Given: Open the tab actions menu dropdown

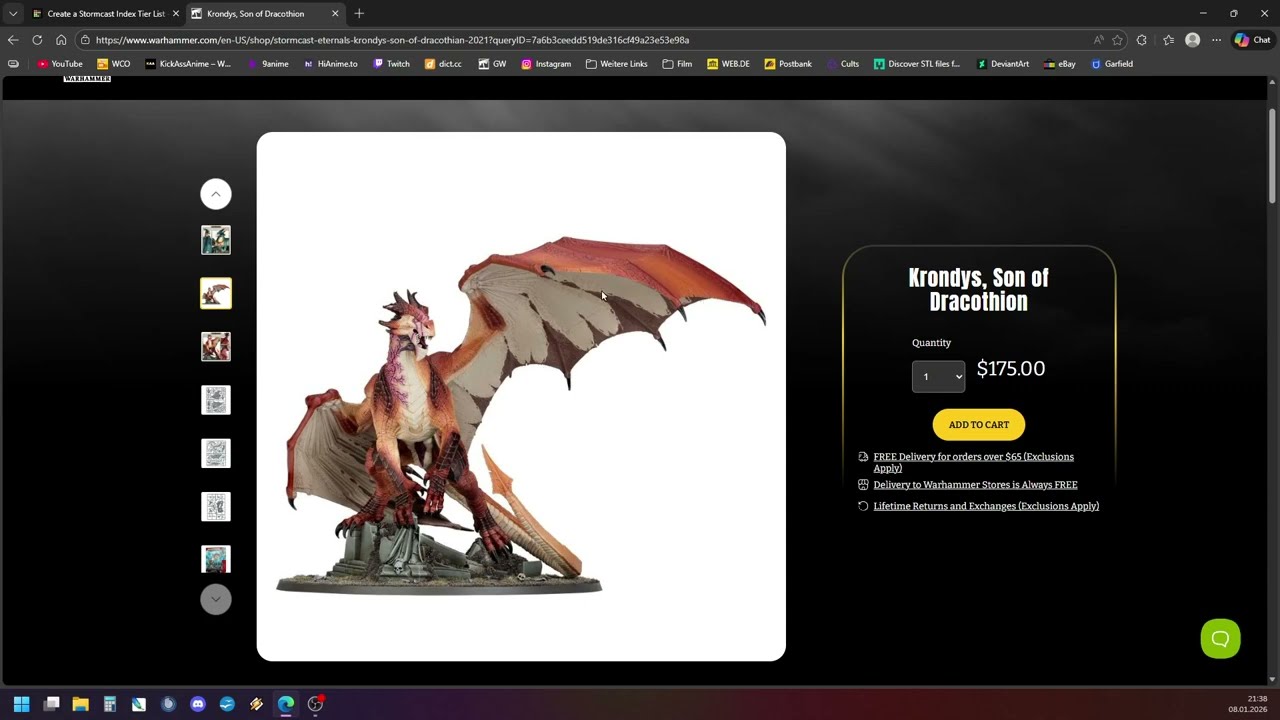Looking at the screenshot, I should (12, 13).
